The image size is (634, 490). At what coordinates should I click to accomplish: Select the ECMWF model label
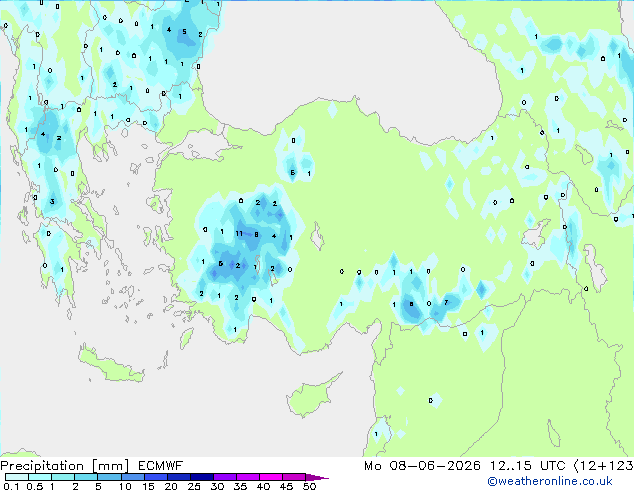(x=161, y=466)
